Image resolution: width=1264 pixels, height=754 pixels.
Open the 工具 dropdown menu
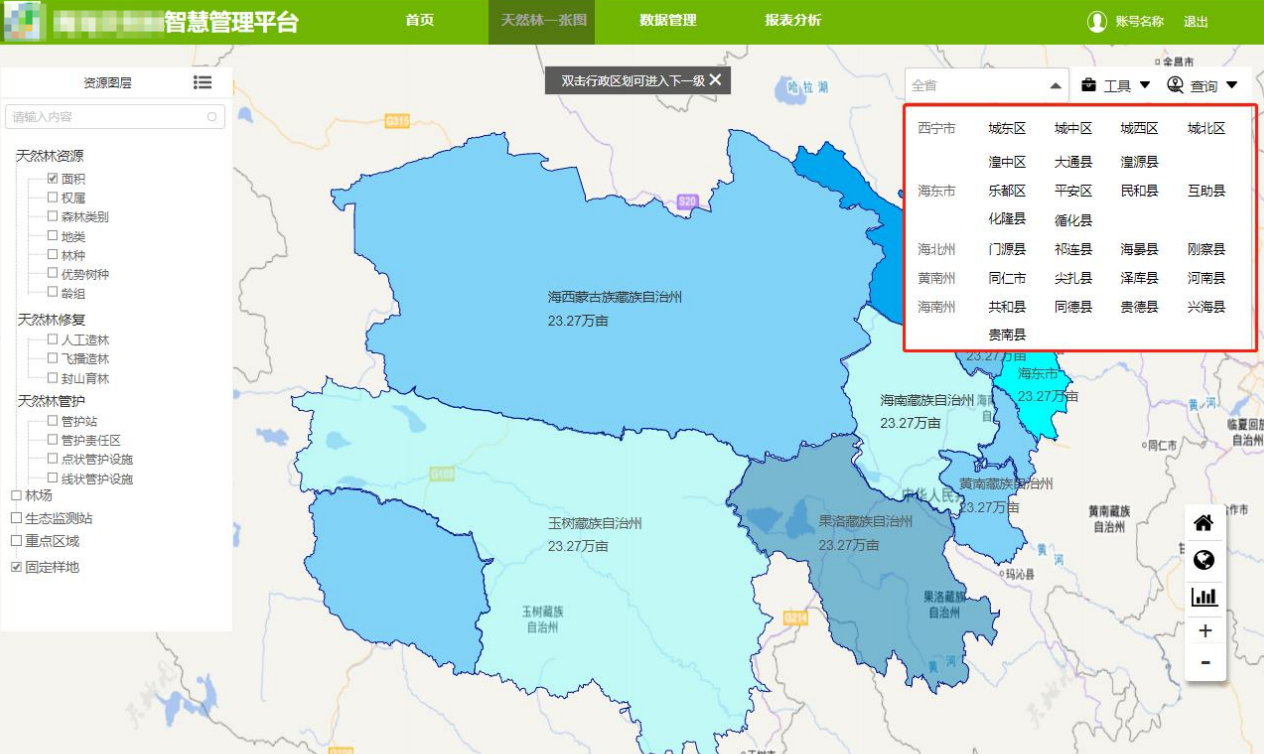(1116, 86)
